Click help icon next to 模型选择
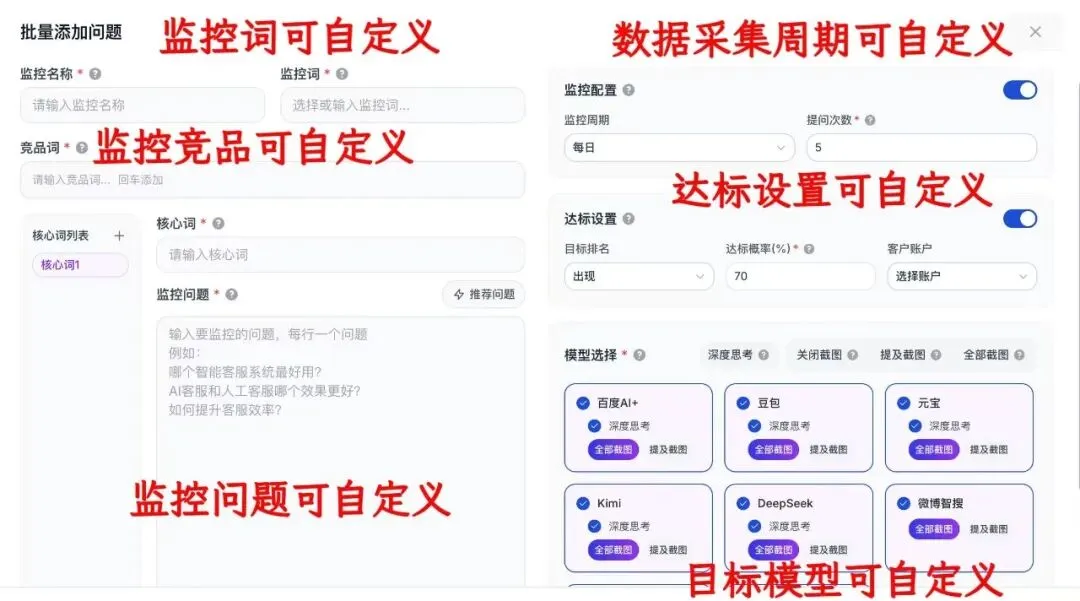 [639, 355]
